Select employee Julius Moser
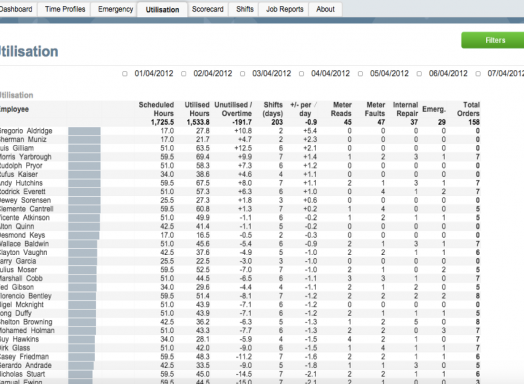 click(19, 270)
